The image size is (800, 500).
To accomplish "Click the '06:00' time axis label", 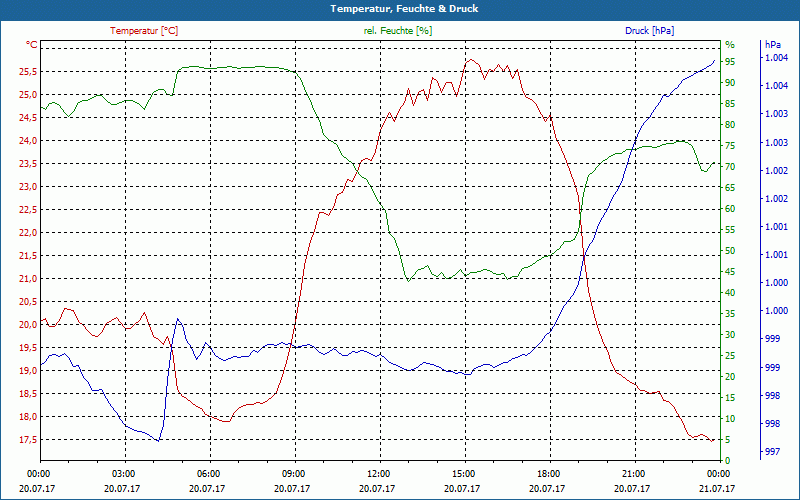I will (208, 474).
